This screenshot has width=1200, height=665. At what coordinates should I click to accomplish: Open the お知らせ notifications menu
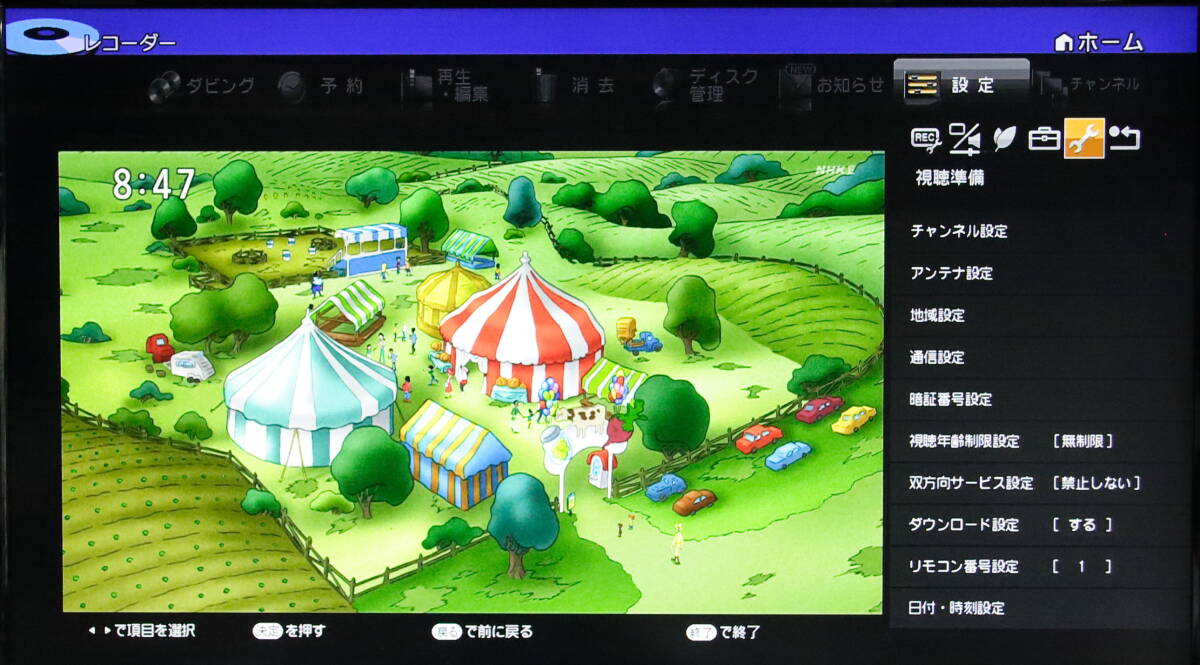point(832,86)
